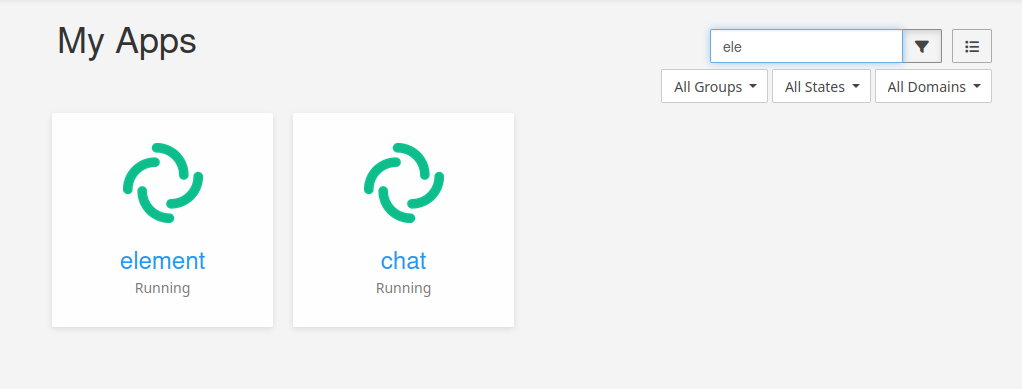Screen dimensions: 1022x389
Task: Click the 'ele' text inside search box
Action: [733, 47]
